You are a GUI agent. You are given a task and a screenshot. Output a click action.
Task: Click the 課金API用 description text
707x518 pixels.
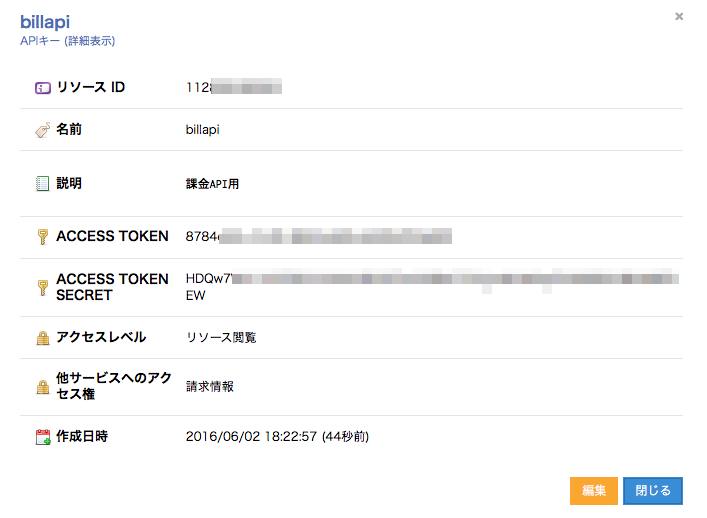click(x=212, y=184)
